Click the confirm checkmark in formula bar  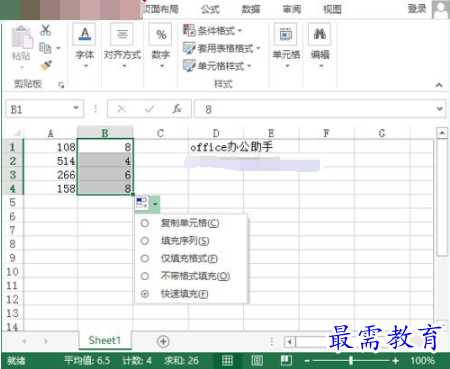tap(150, 109)
